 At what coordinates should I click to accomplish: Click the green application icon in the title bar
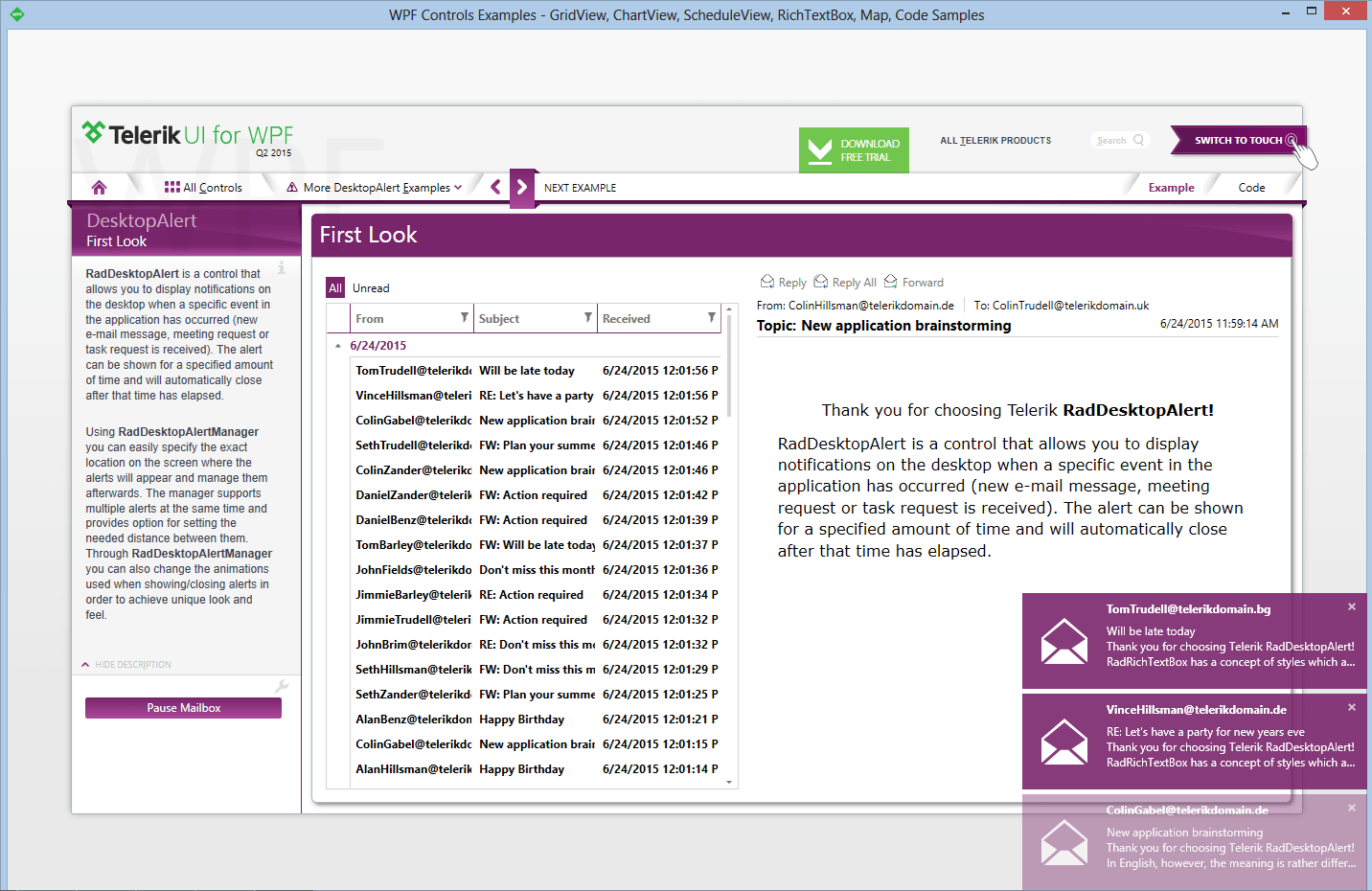[16, 14]
